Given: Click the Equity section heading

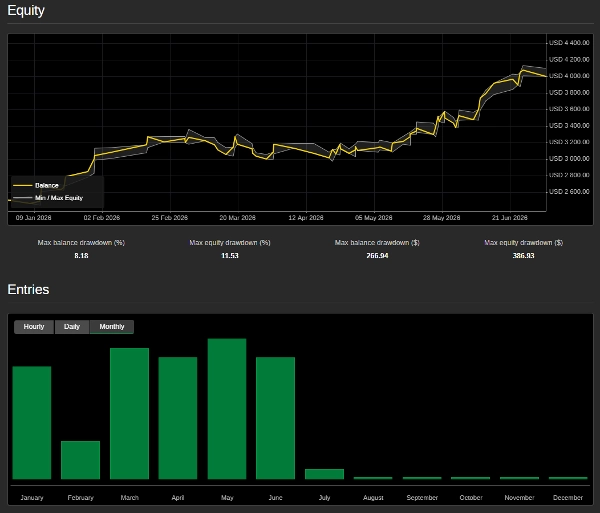Looking at the screenshot, I should 26,10.
